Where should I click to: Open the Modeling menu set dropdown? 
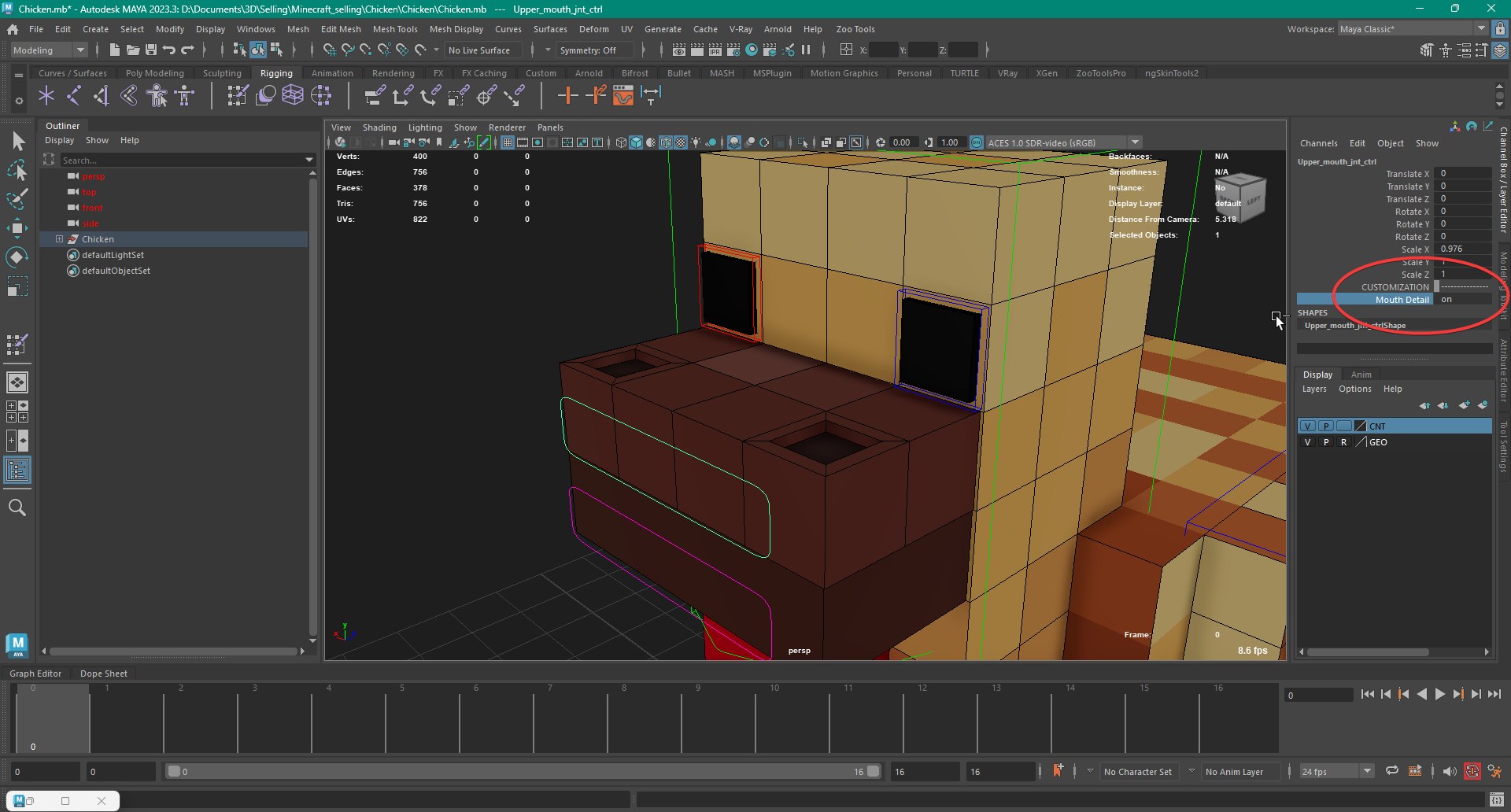[49, 50]
